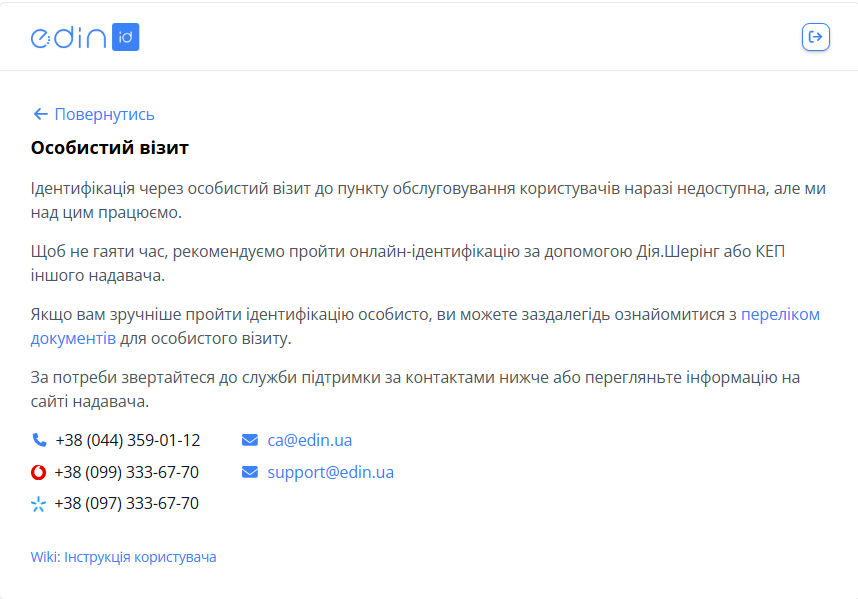Screen dimensions: 858x599
Task: Click the blue phone handset icon
Action: click(39, 440)
